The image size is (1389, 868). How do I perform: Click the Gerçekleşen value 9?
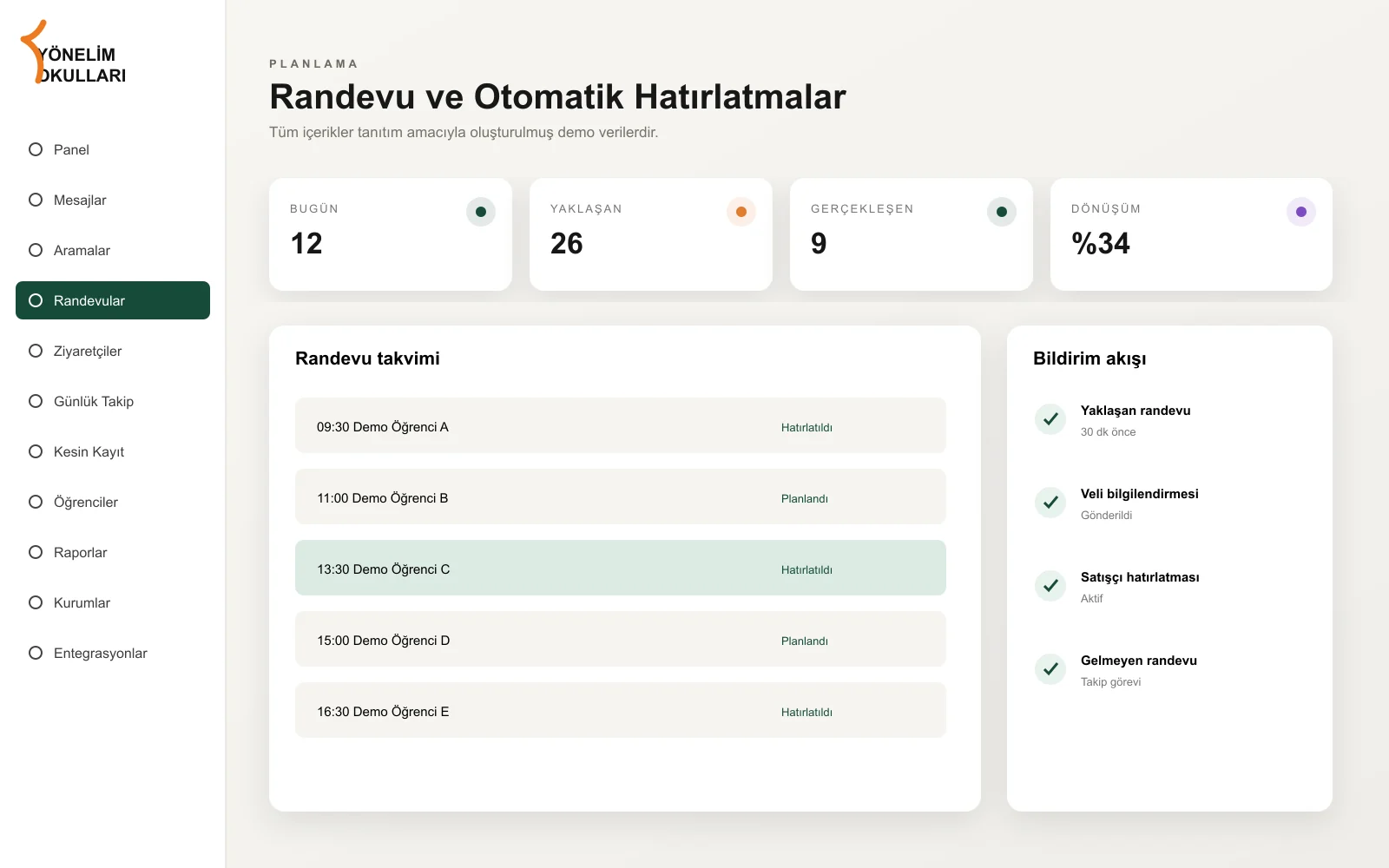click(819, 243)
